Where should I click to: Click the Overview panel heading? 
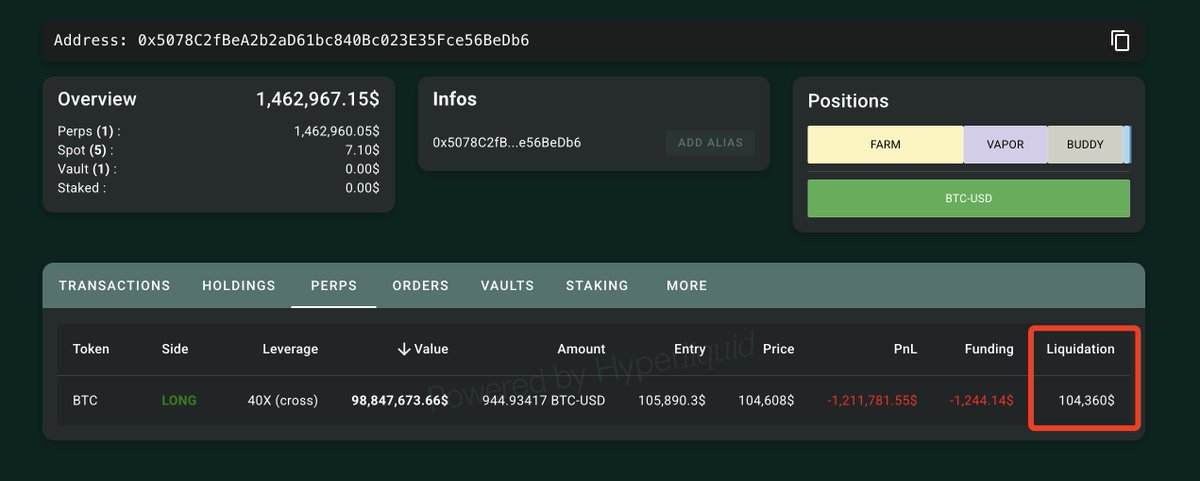click(x=97, y=99)
